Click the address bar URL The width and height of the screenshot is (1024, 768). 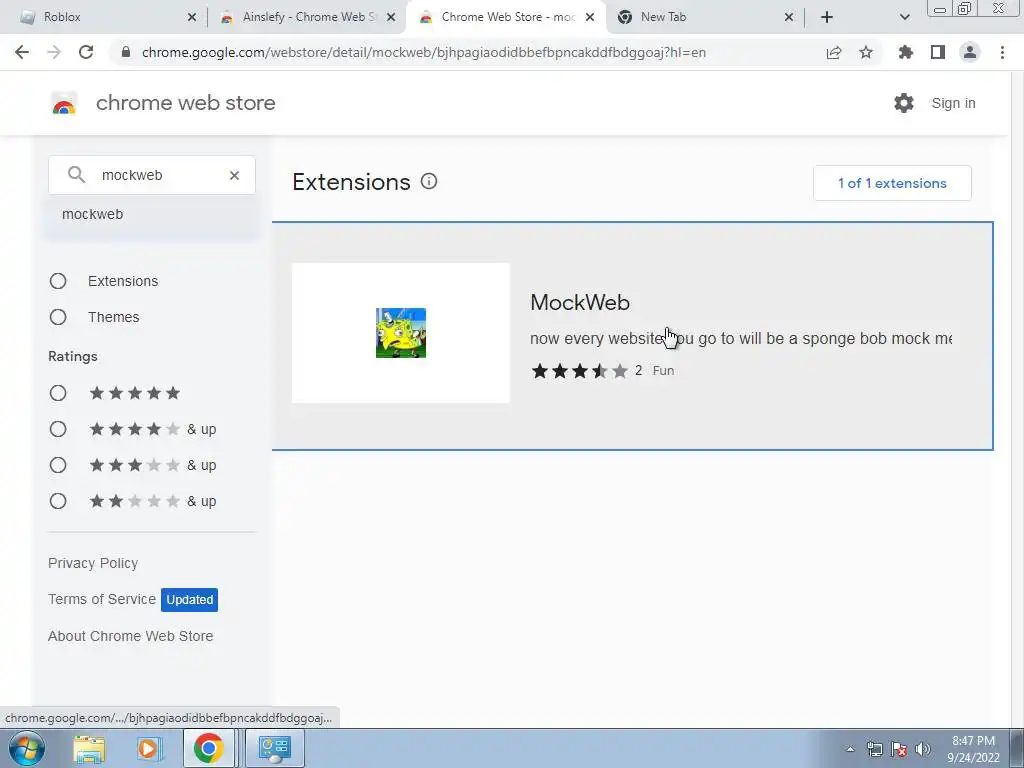pos(424,52)
